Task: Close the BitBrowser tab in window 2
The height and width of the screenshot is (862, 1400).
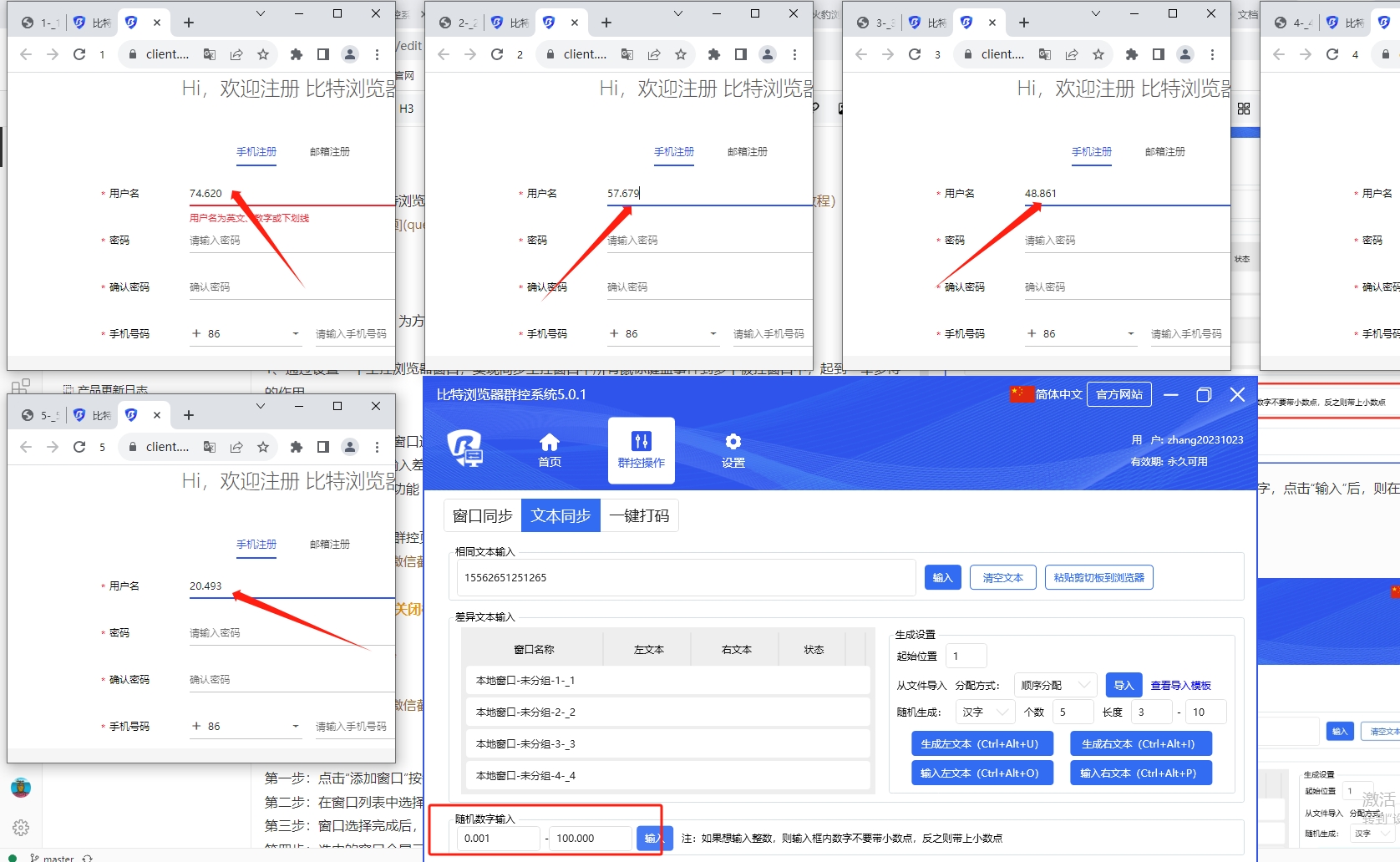Action: click(575, 23)
